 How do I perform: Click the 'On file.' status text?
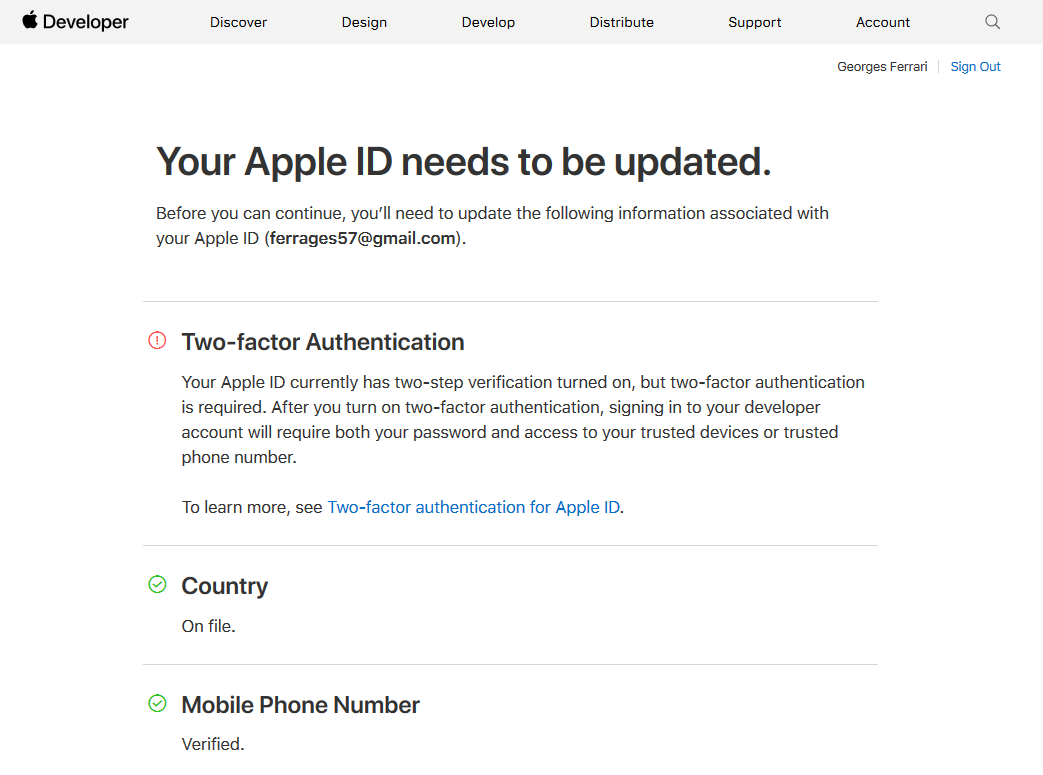click(208, 626)
